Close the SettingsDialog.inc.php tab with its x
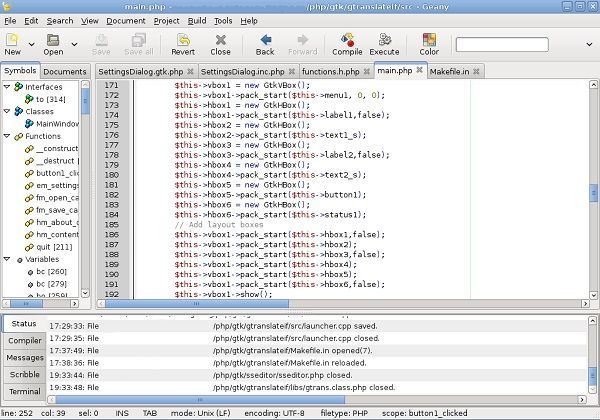 [292, 72]
